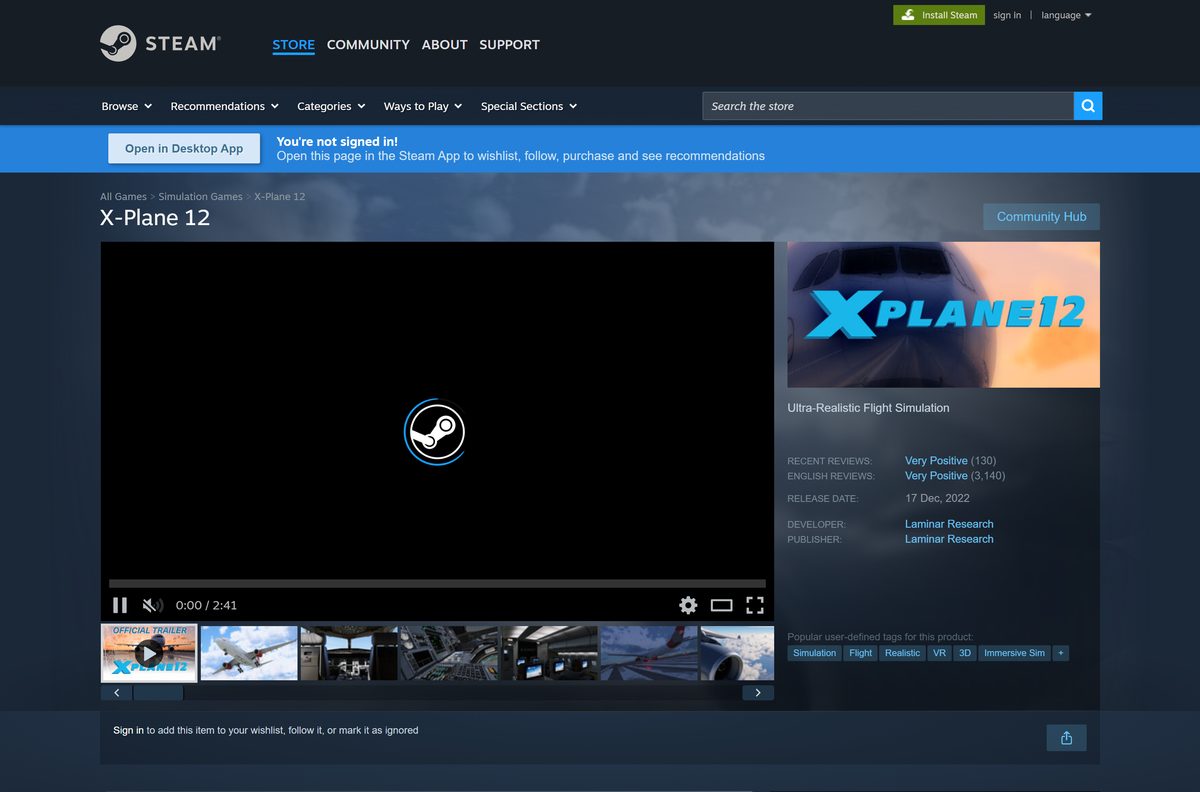1200x792 pixels.
Task: Expand the Ways to Play dropdown
Action: coord(423,106)
